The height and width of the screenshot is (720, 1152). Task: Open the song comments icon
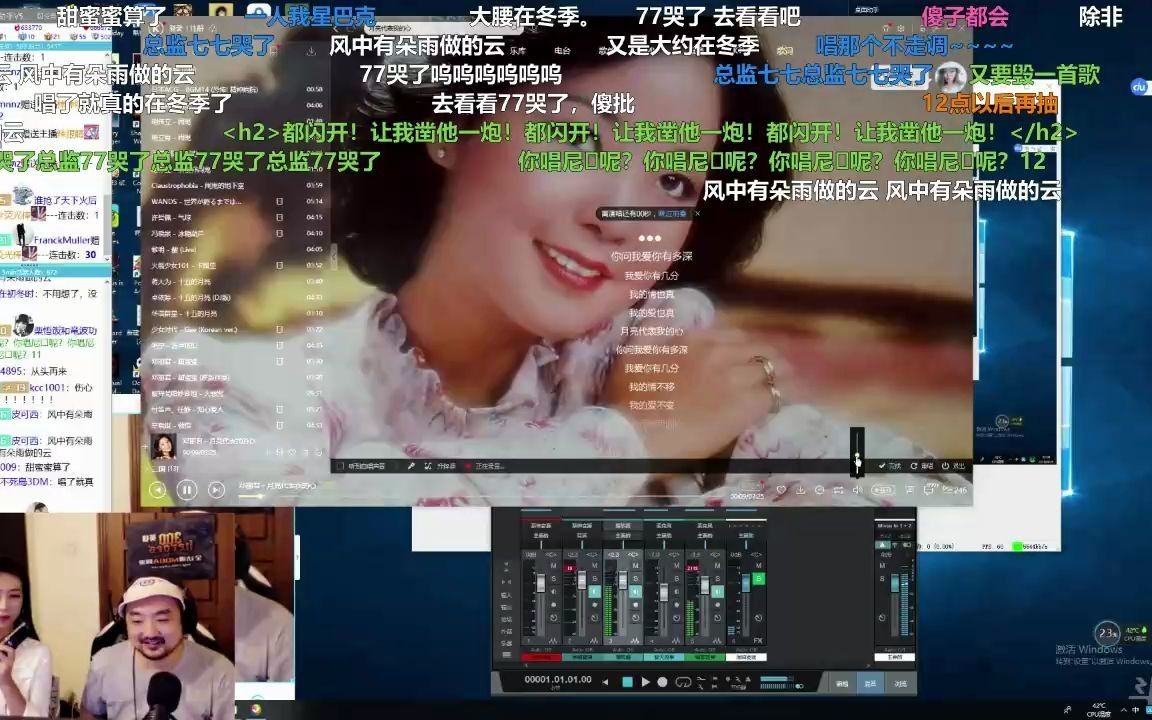pos(931,489)
